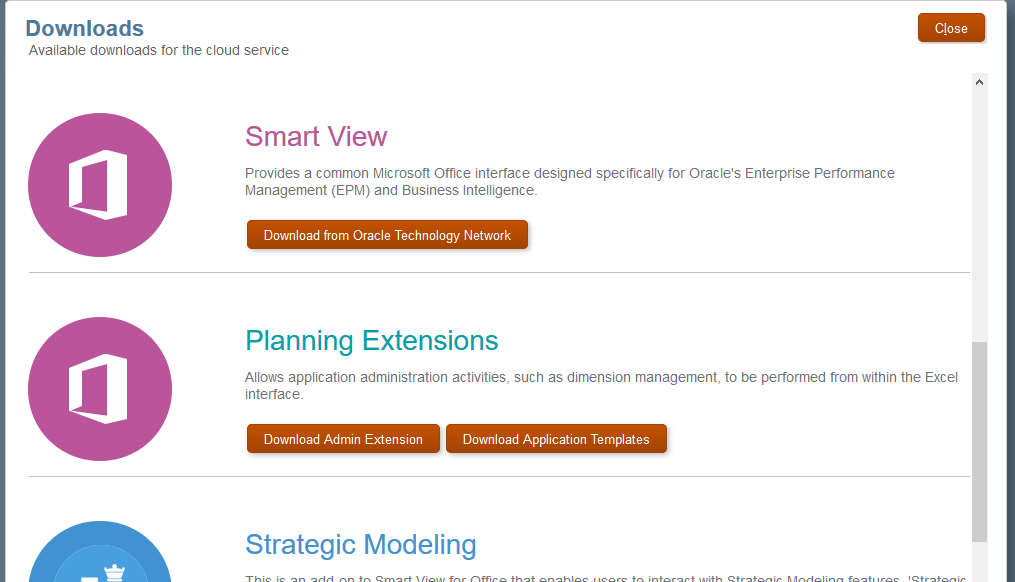Click the Downloads dialog title
Image resolution: width=1015 pixels, height=582 pixels.
85,28
